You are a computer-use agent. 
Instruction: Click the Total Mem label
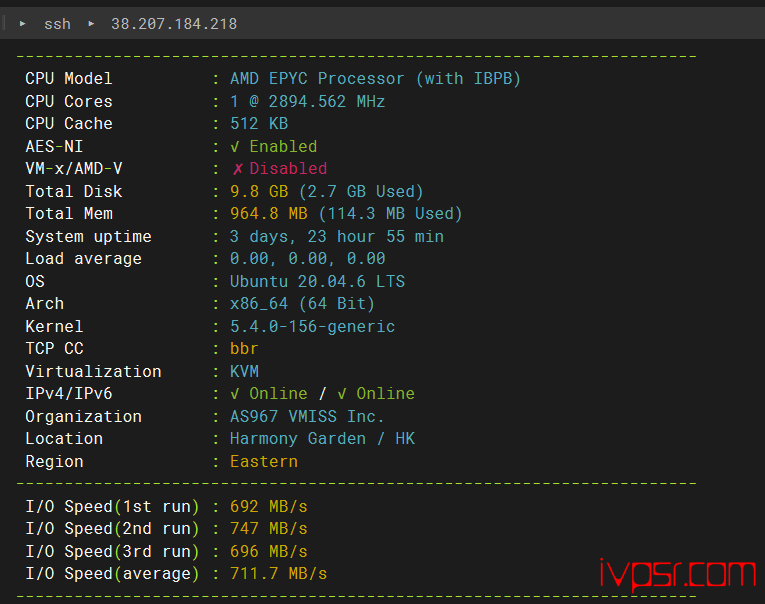tap(69, 214)
